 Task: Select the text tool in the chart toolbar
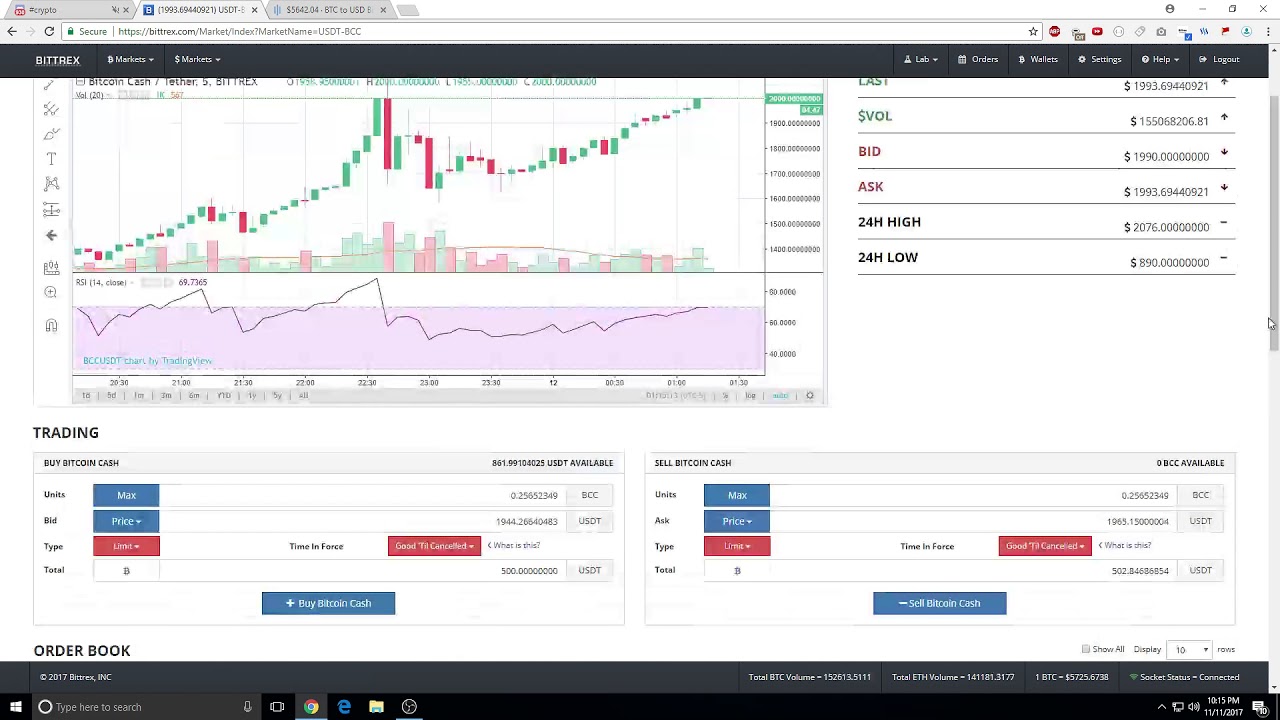(x=51, y=158)
